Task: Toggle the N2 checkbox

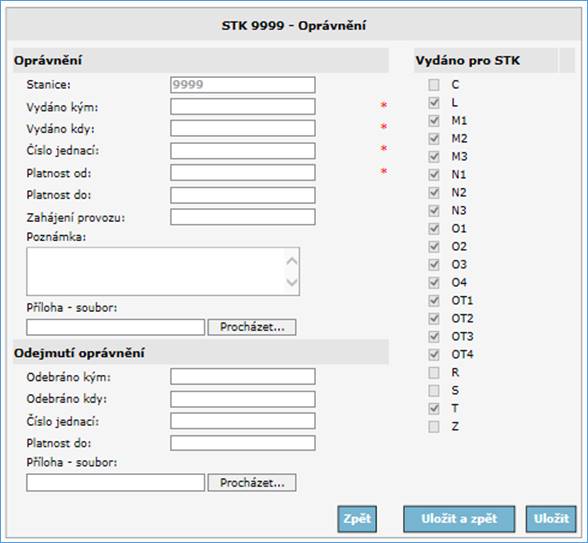Action: [x=434, y=193]
